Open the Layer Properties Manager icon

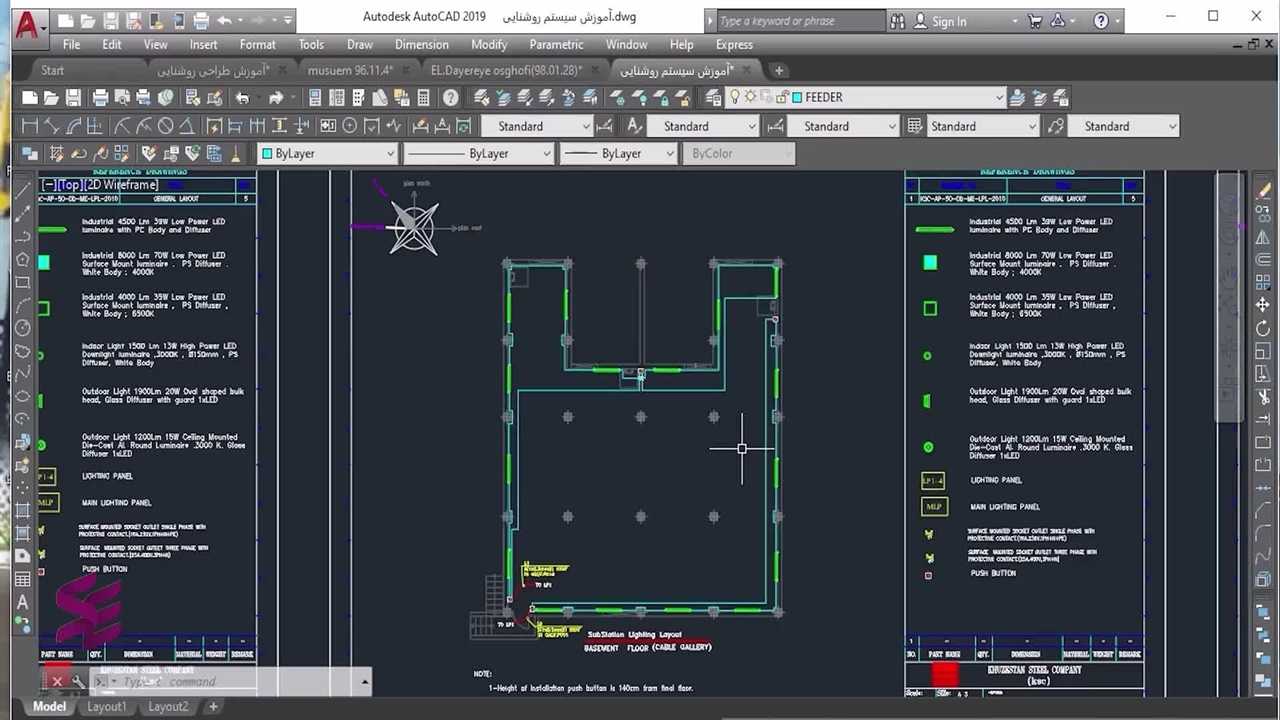click(x=713, y=98)
